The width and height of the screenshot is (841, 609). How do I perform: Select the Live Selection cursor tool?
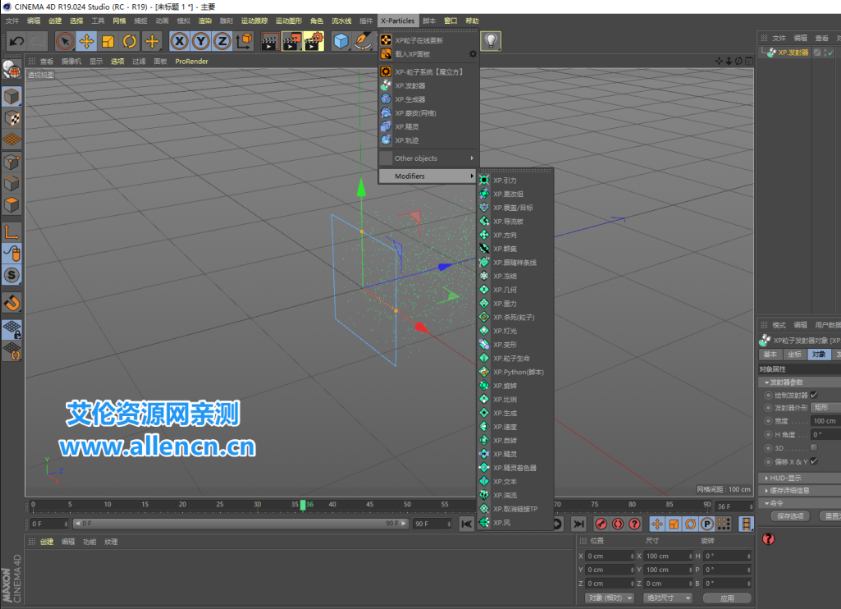65,41
